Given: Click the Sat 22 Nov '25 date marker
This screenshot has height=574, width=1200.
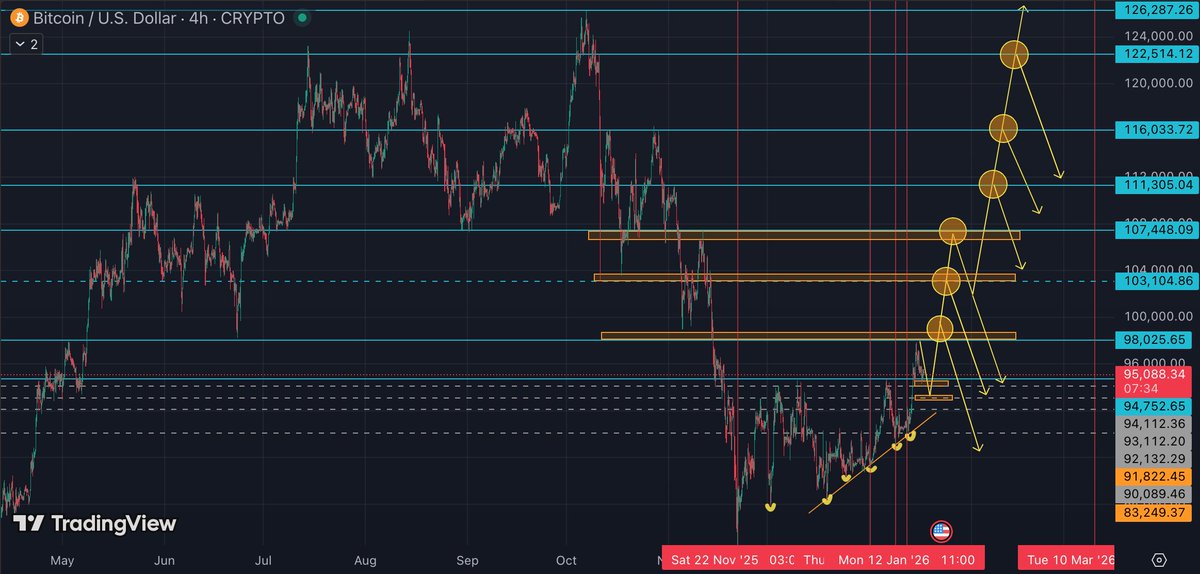Looking at the screenshot, I should (717, 559).
